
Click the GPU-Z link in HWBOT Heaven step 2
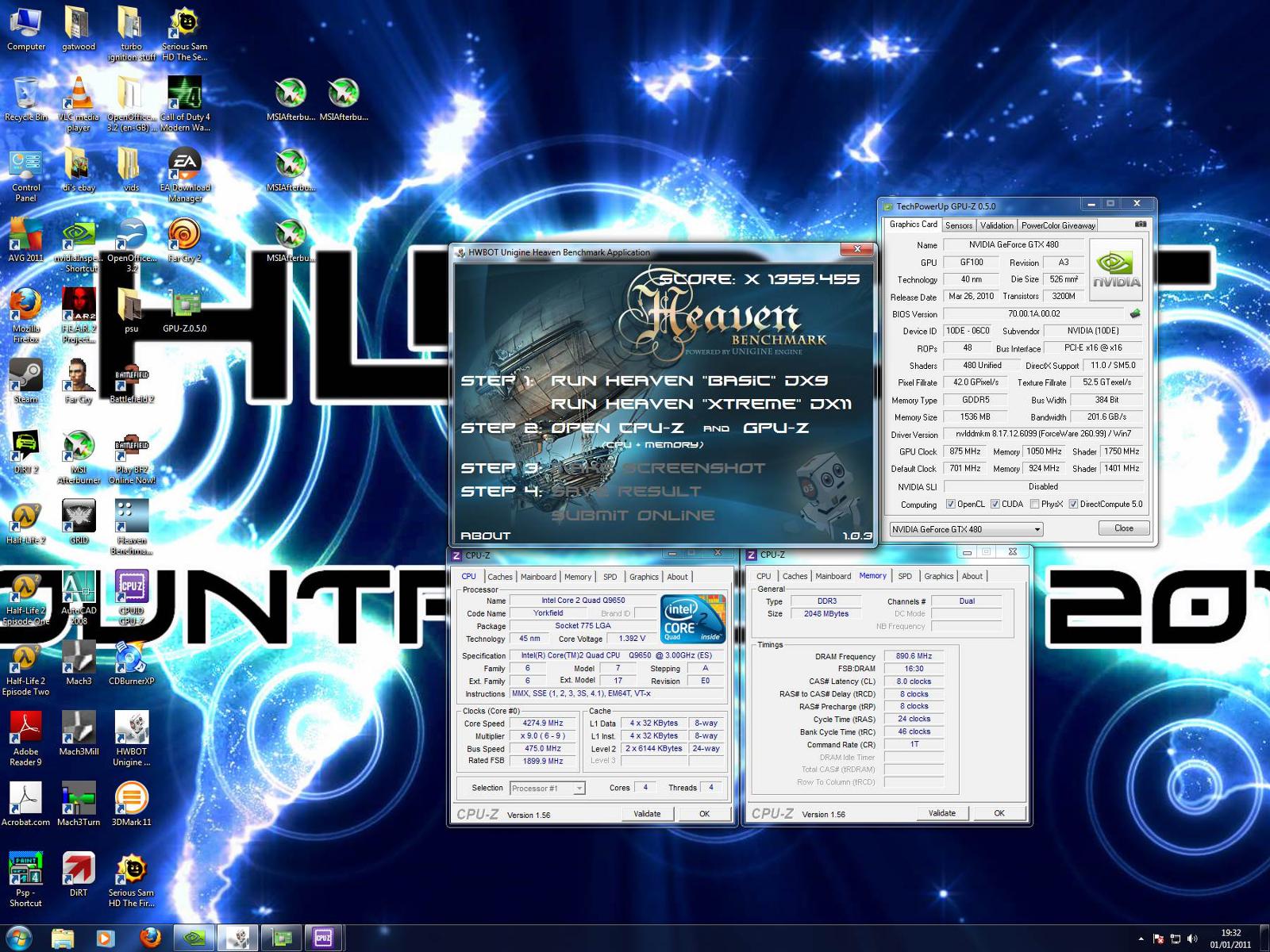coord(775,428)
